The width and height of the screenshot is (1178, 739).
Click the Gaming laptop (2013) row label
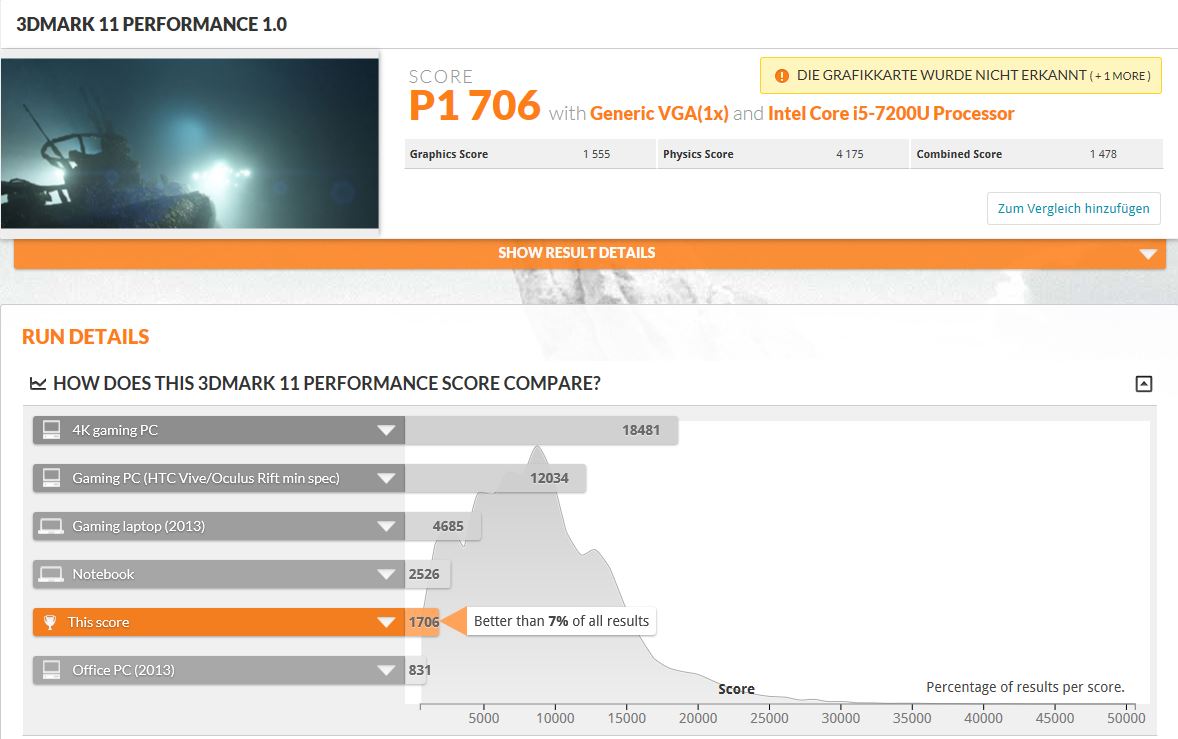[138, 526]
